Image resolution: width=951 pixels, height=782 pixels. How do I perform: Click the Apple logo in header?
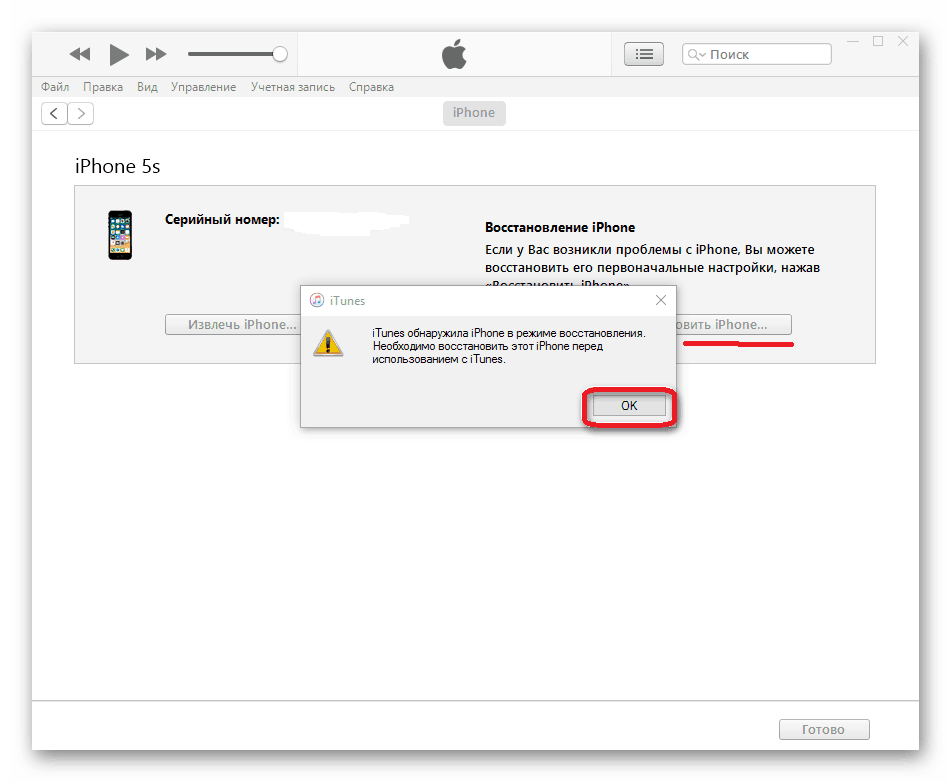(x=454, y=54)
